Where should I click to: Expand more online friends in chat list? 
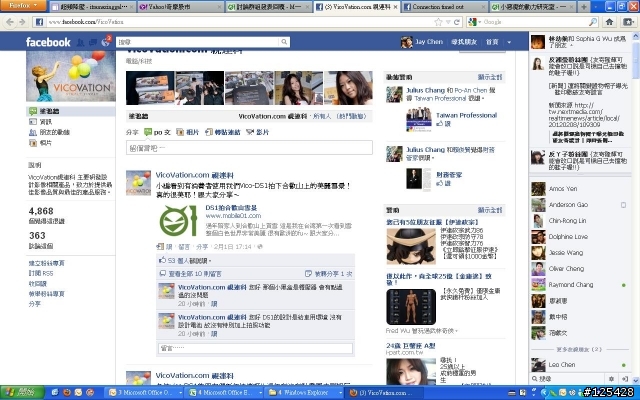(578, 349)
